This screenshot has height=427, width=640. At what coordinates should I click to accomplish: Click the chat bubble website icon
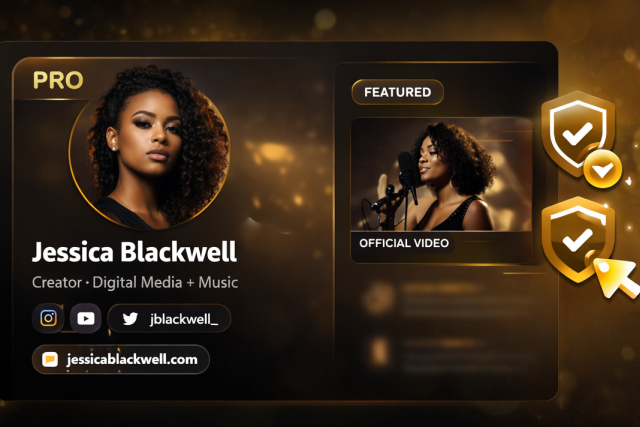pyautogui.click(x=50, y=360)
